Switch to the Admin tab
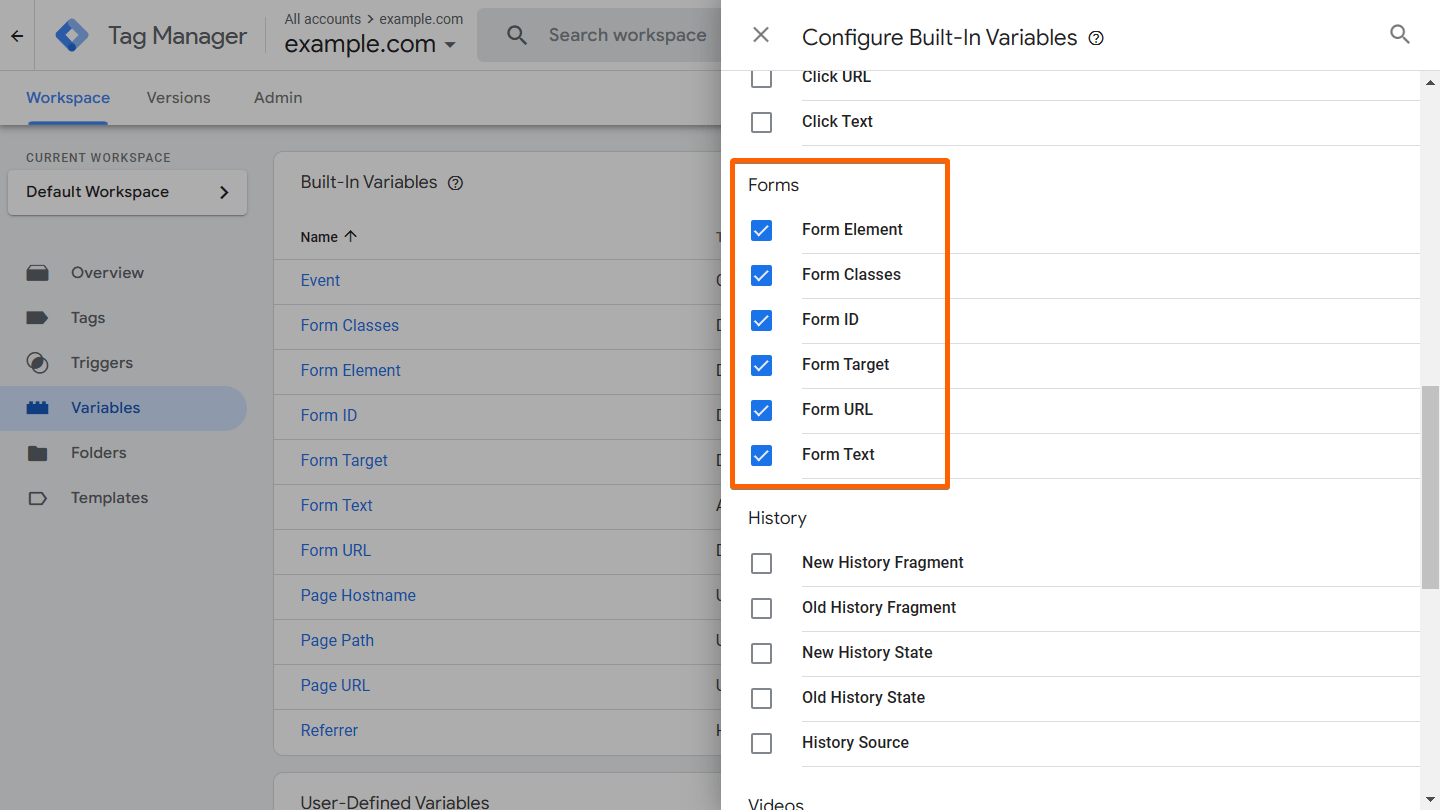The height and width of the screenshot is (810, 1440). click(278, 98)
